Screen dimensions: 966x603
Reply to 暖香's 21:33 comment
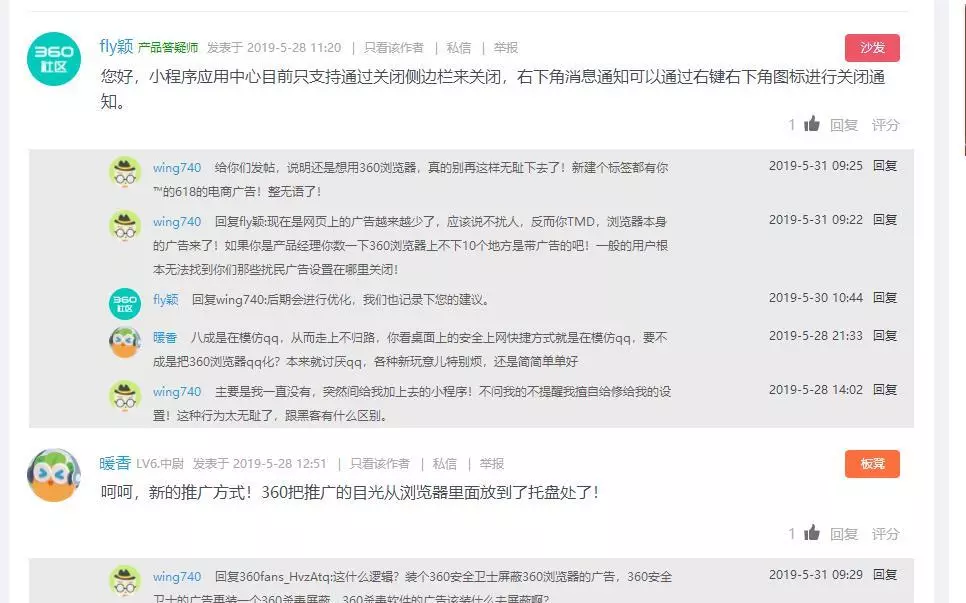(885, 336)
